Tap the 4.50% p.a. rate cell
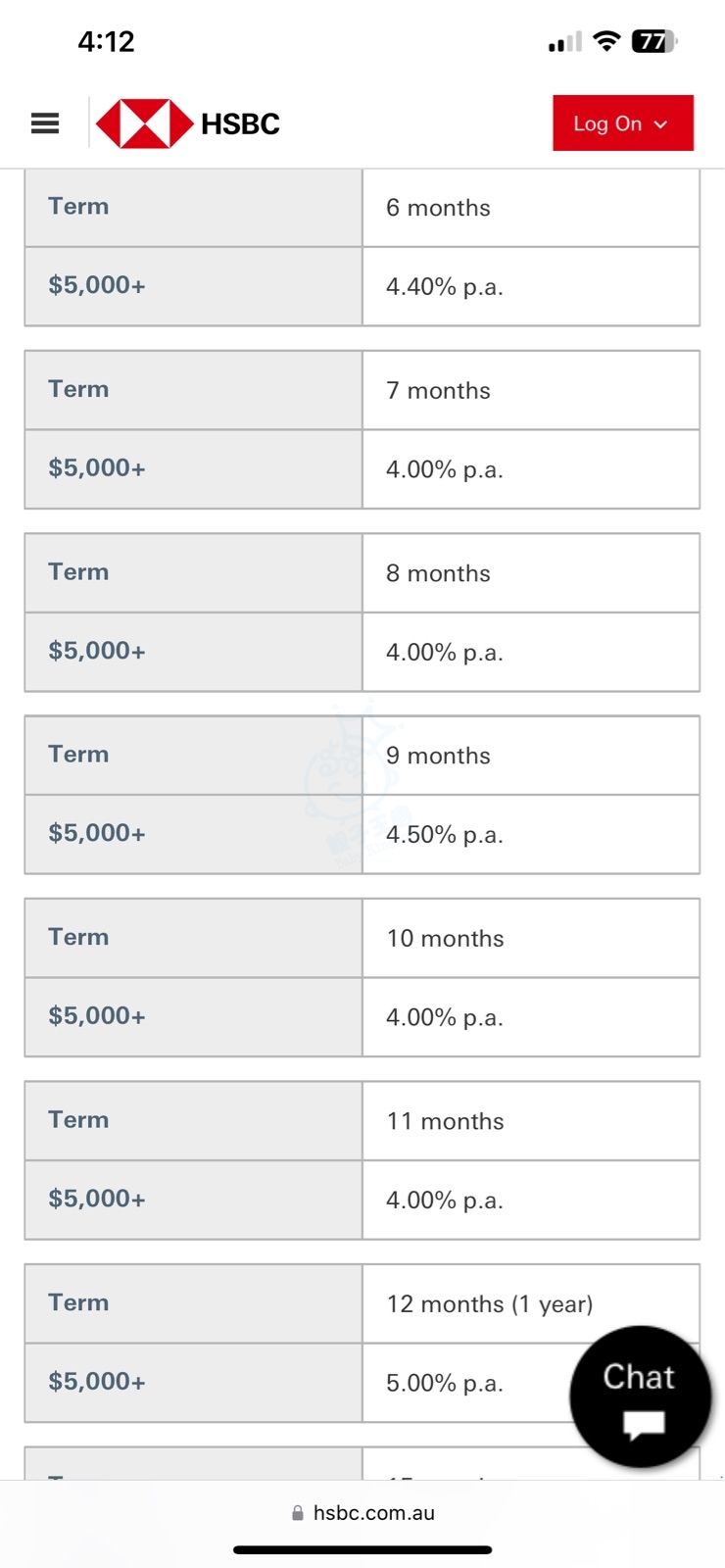This screenshot has width=725, height=1568. point(530,834)
